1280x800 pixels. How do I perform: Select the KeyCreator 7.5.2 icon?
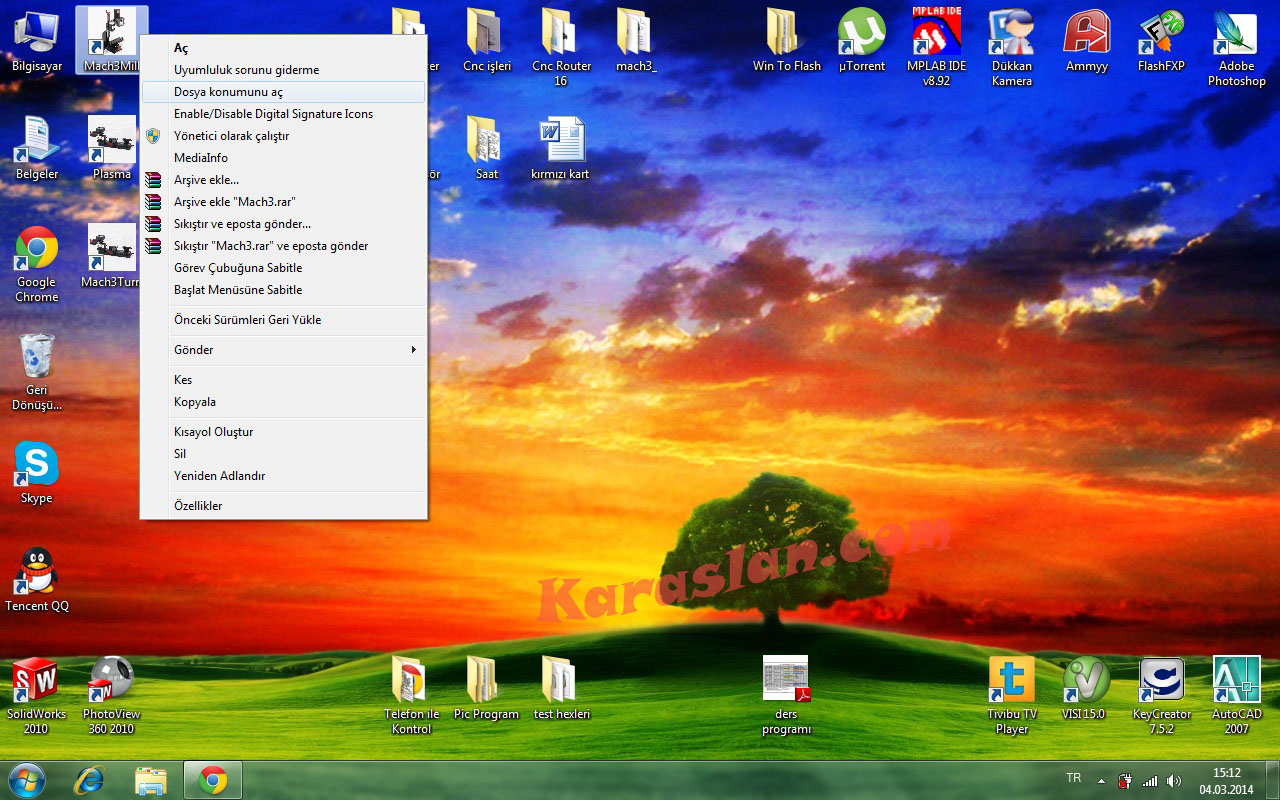point(1161,696)
